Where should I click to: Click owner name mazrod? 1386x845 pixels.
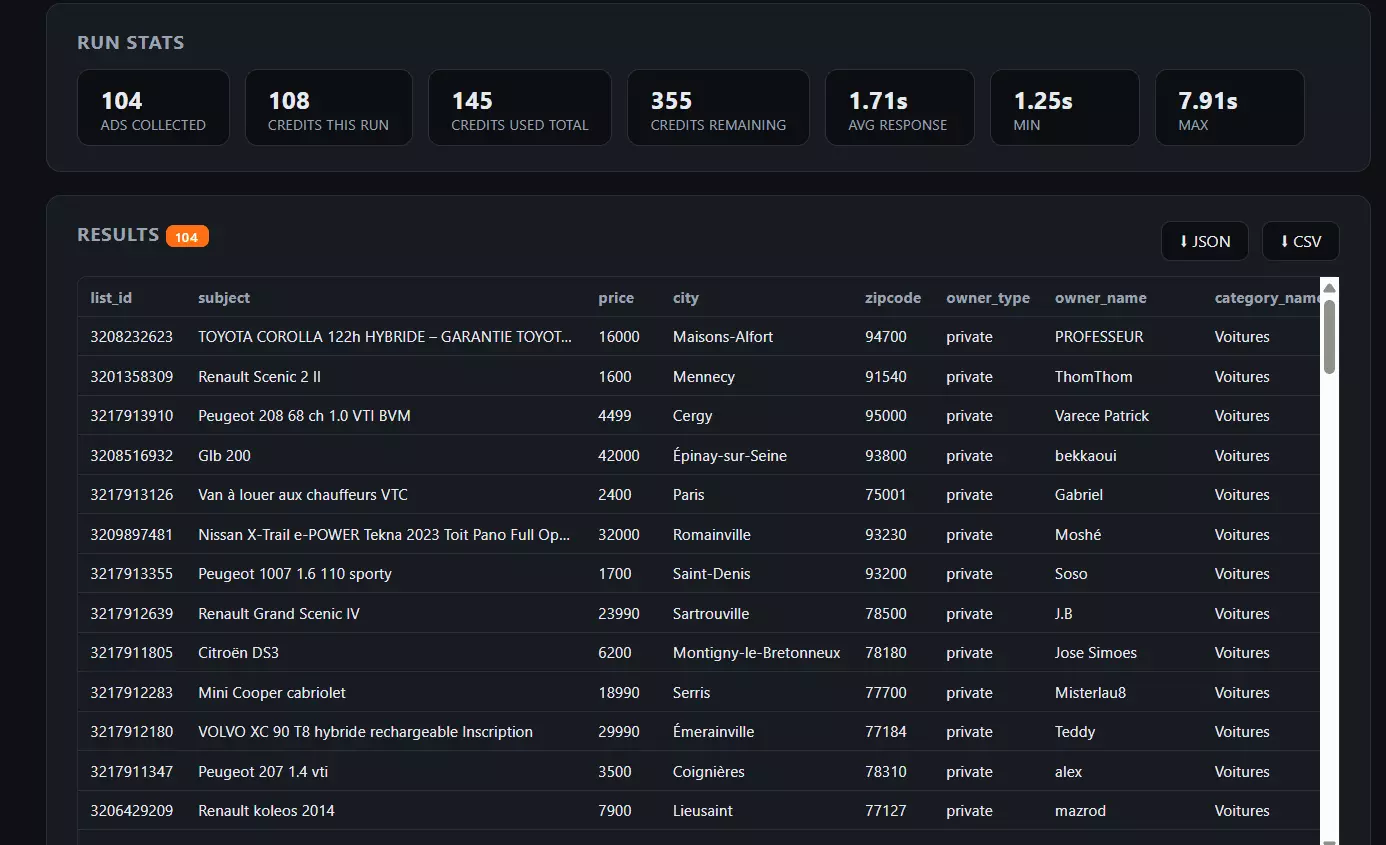[x=1081, y=811]
